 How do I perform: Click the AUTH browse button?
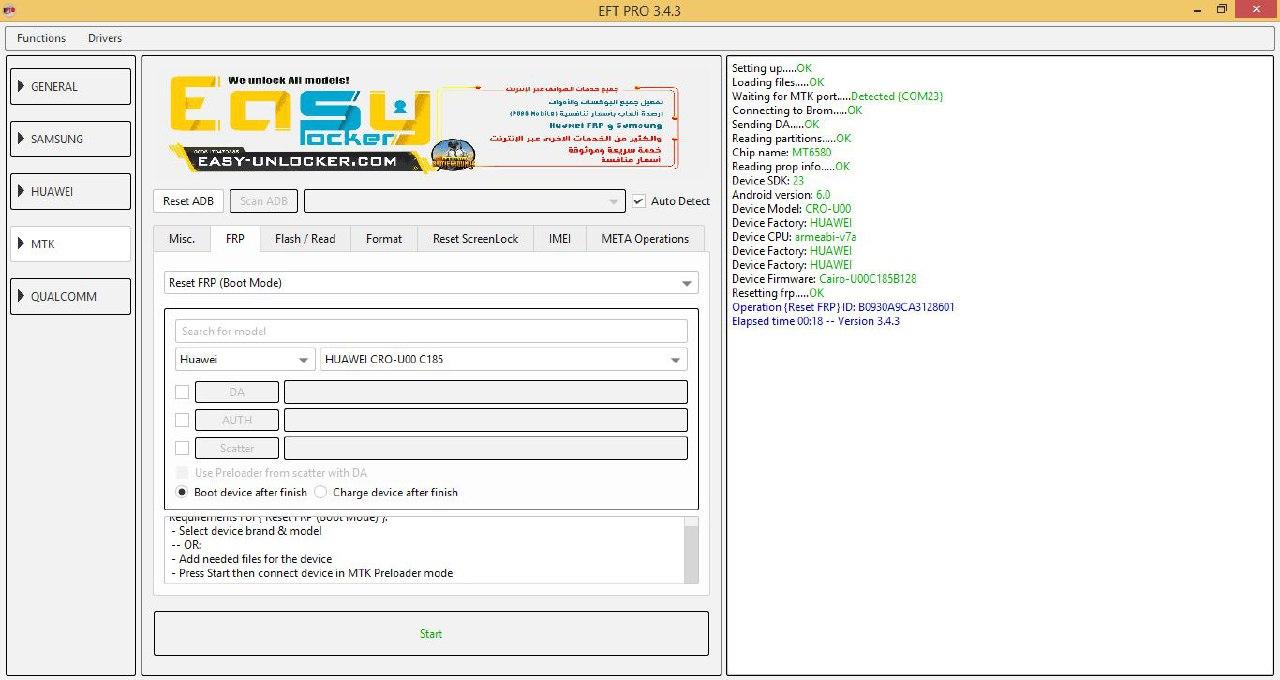237,420
